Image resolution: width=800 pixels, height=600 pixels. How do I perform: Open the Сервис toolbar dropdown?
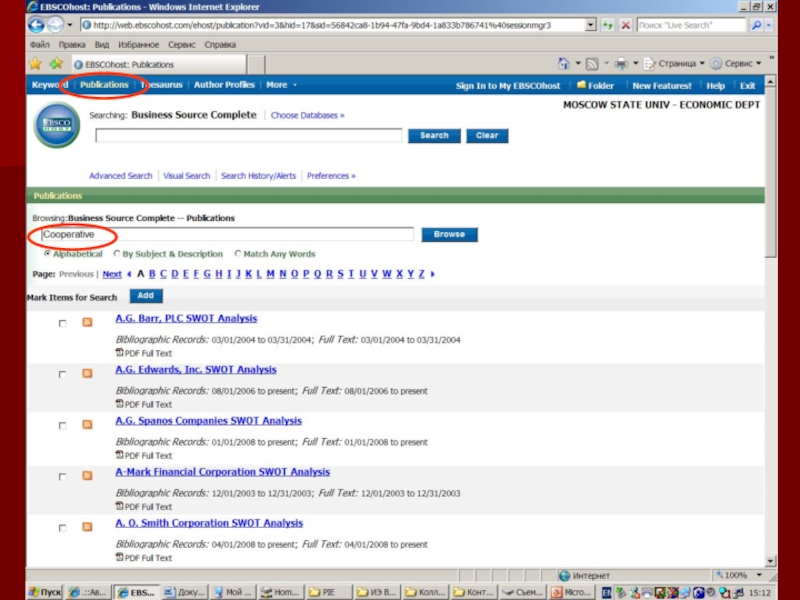[x=759, y=64]
